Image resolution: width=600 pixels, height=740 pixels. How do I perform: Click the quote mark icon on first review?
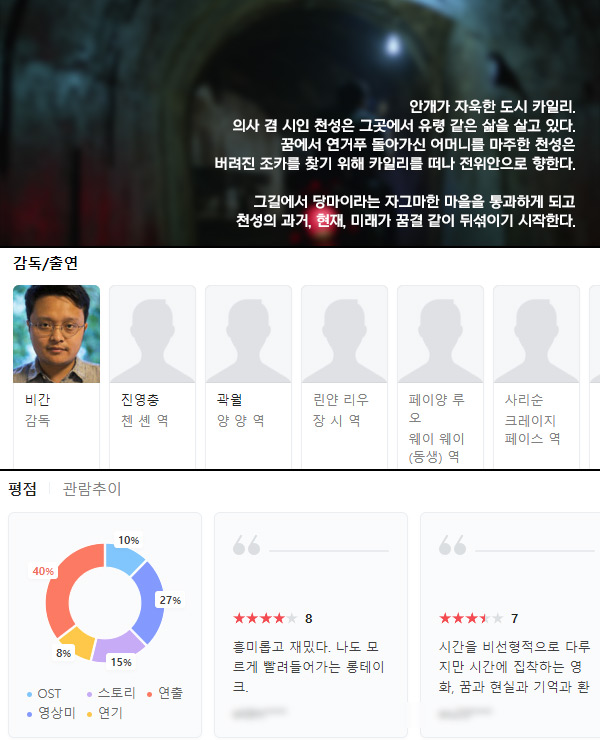pyautogui.click(x=246, y=545)
